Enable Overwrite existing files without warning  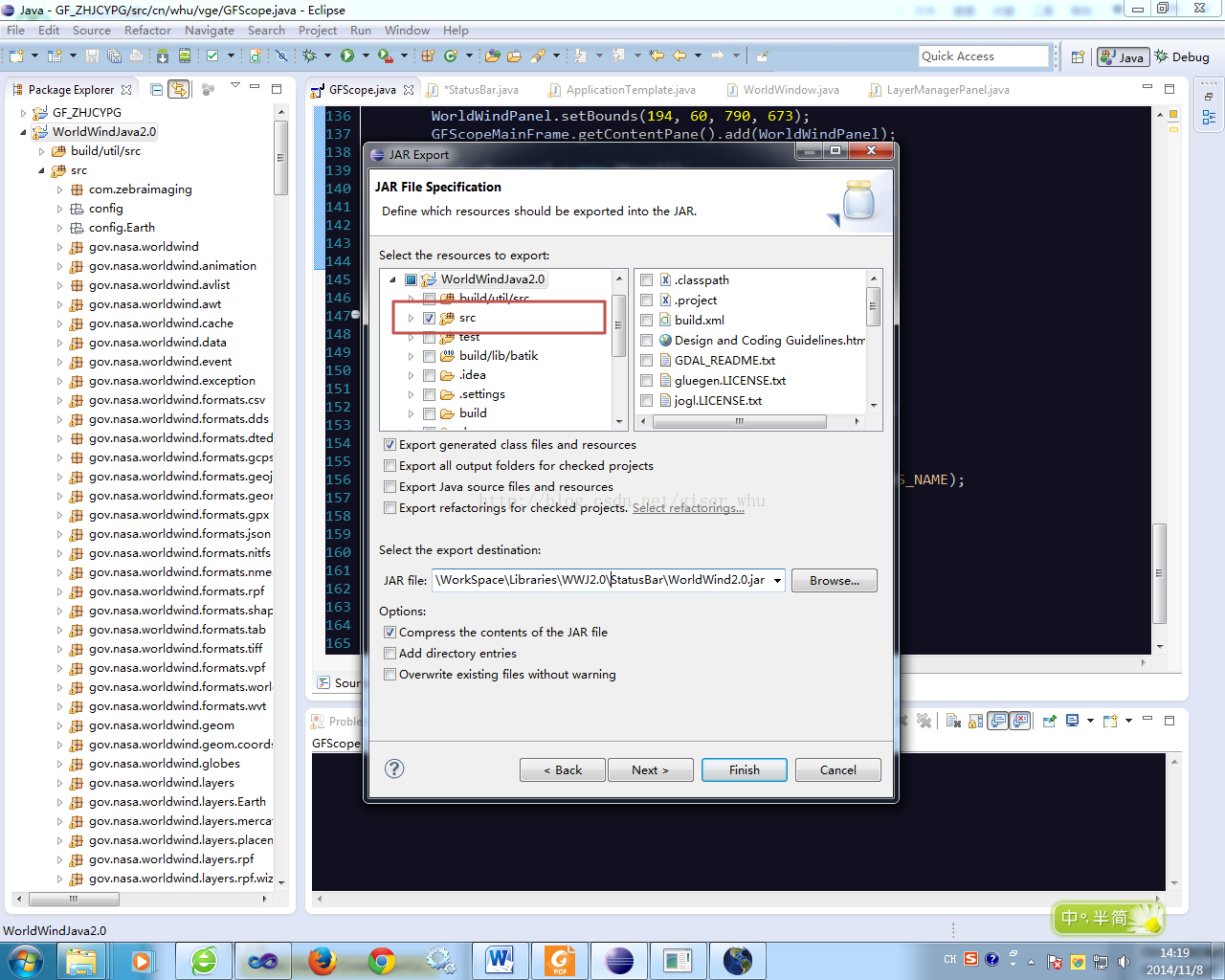point(390,675)
